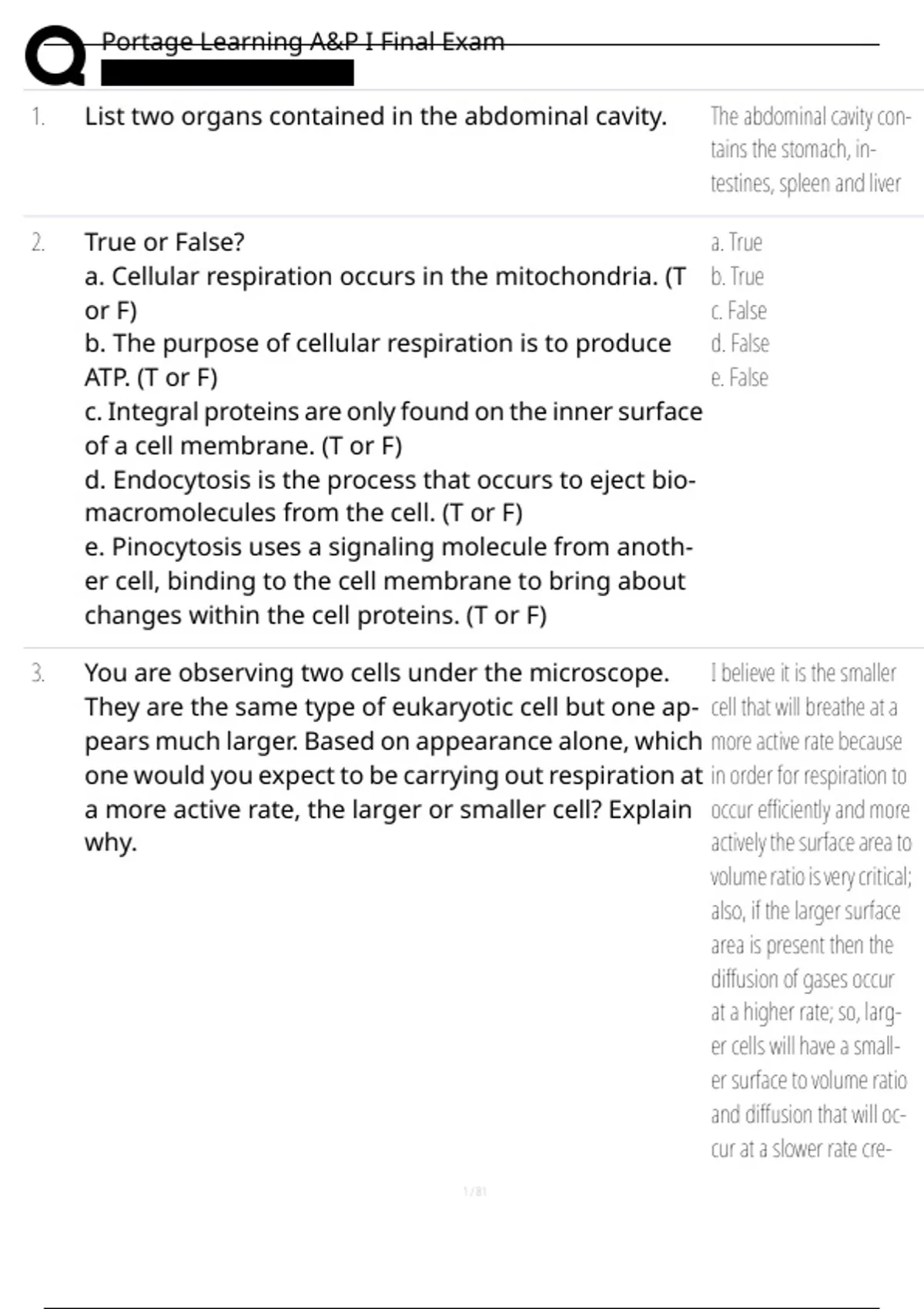Open the Portage Learning A&P I Final Exam title
The width and height of the screenshot is (924, 1309).
[303, 42]
